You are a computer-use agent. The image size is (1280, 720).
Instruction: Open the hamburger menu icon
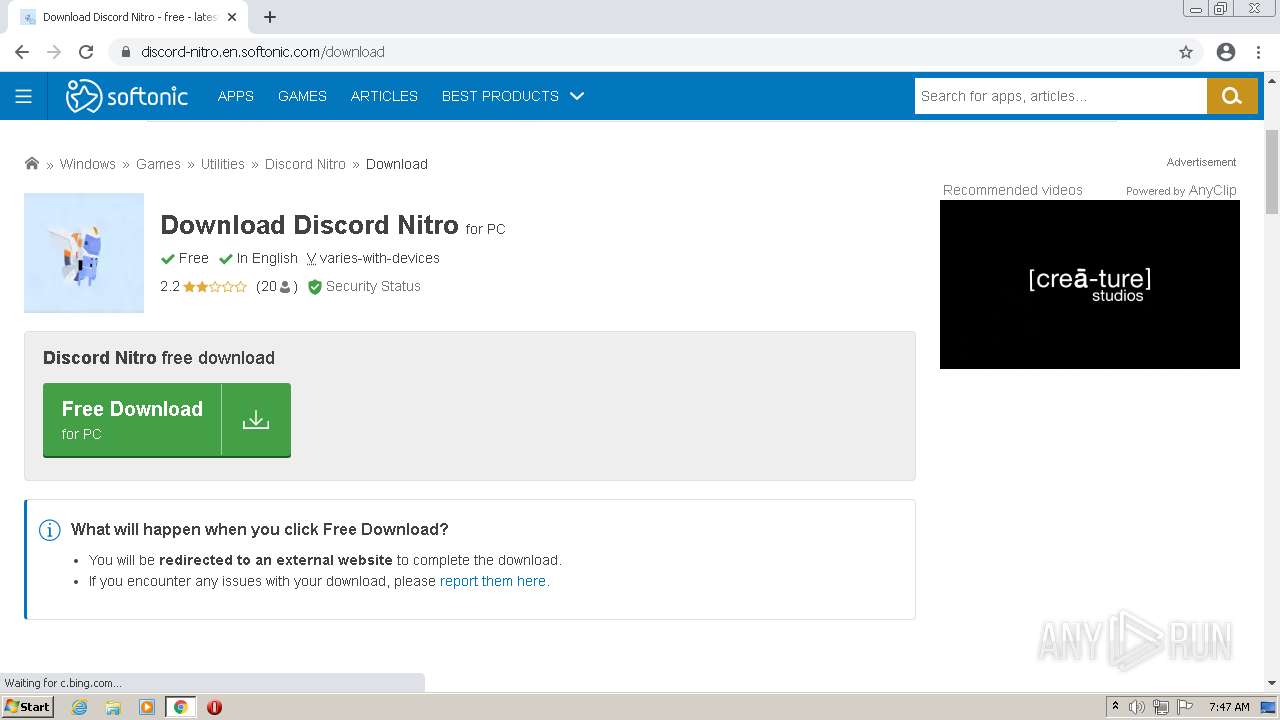(x=23, y=96)
